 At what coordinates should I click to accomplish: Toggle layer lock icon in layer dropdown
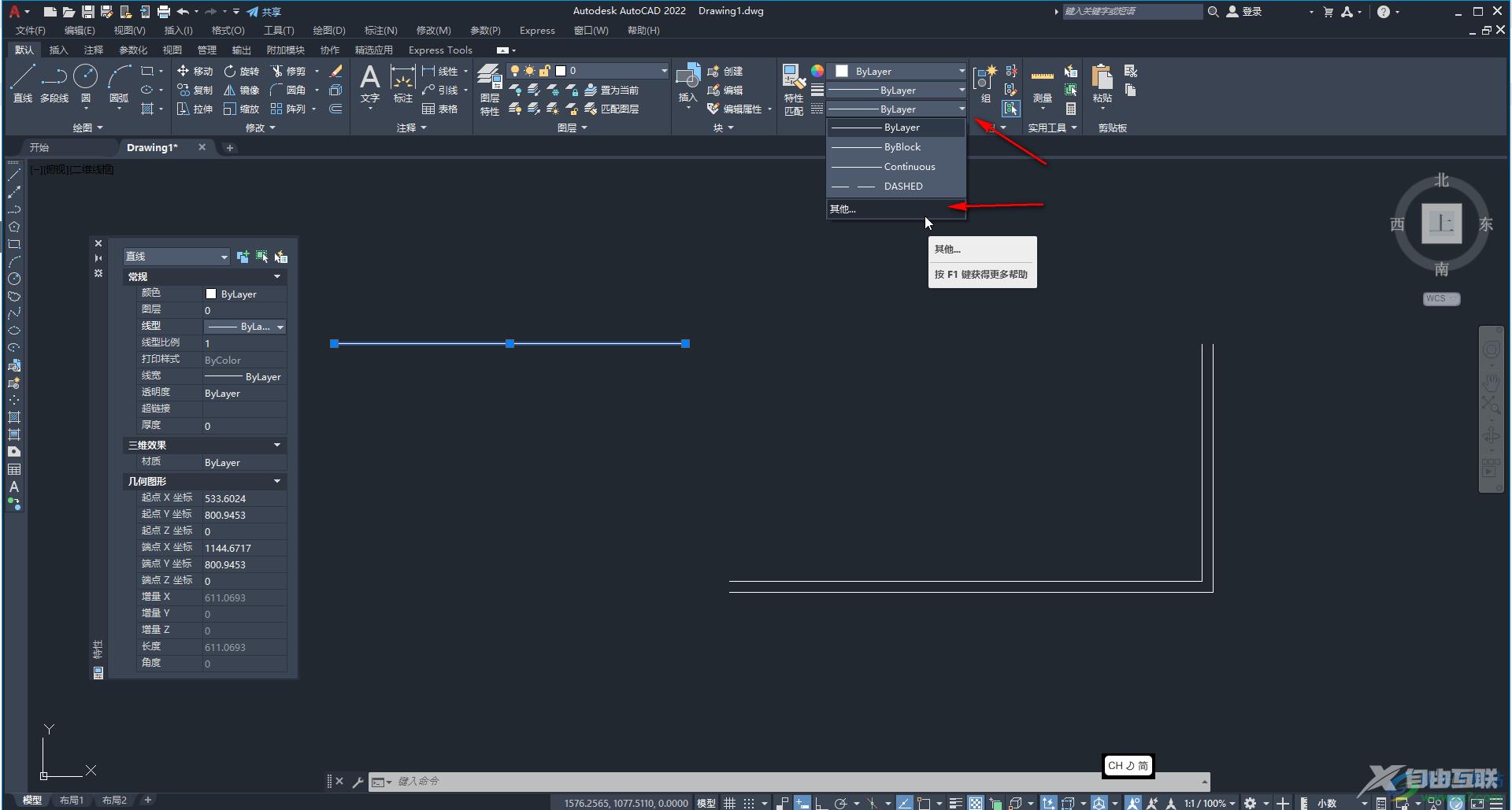click(x=544, y=71)
